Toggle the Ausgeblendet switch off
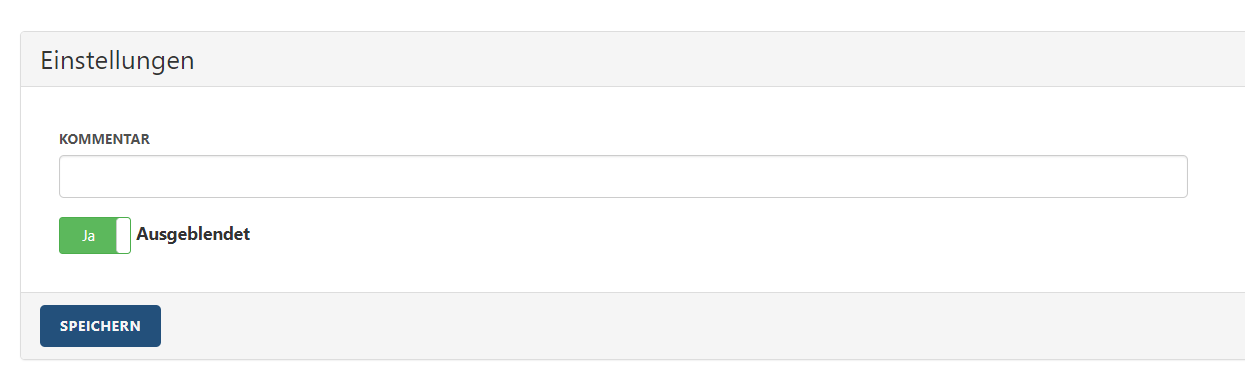The height and width of the screenshot is (386, 1245). point(95,235)
